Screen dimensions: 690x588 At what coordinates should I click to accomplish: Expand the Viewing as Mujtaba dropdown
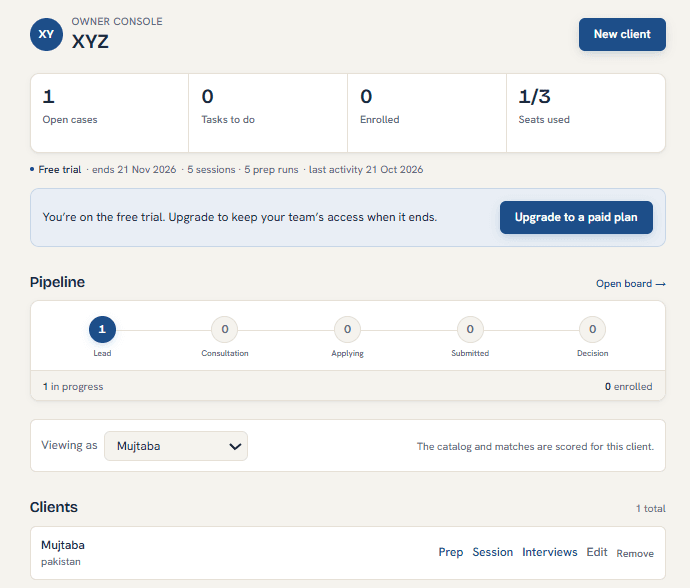click(176, 446)
